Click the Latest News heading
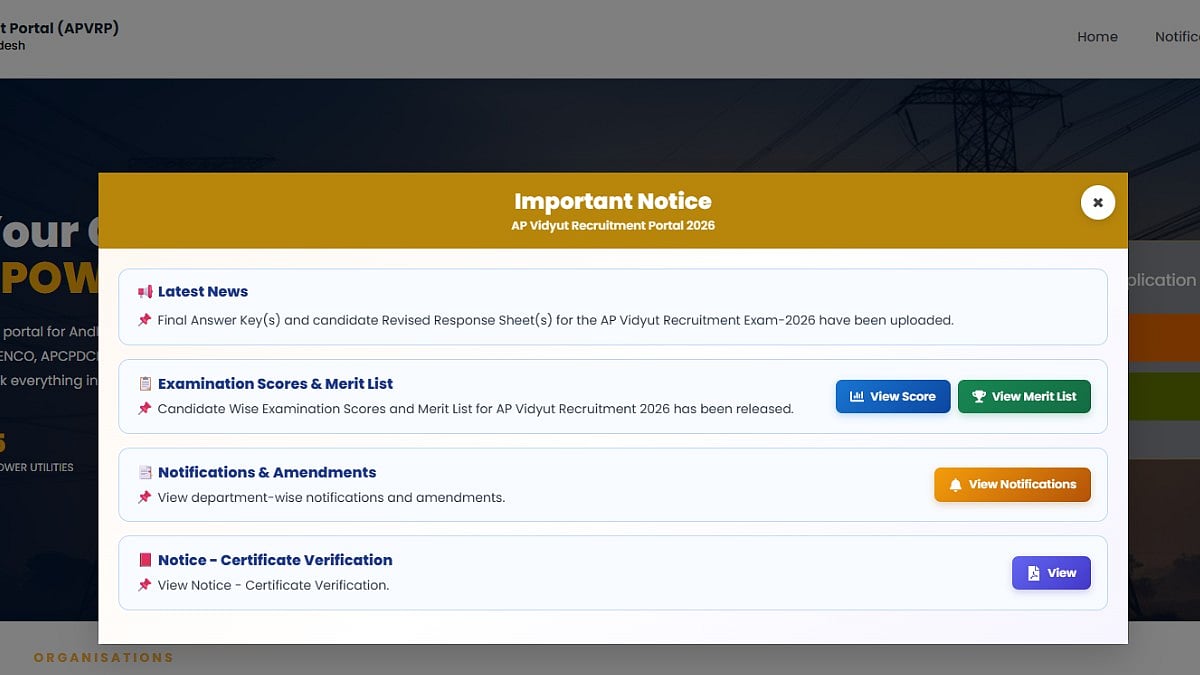The image size is (1200, 675). click(203, 292)
